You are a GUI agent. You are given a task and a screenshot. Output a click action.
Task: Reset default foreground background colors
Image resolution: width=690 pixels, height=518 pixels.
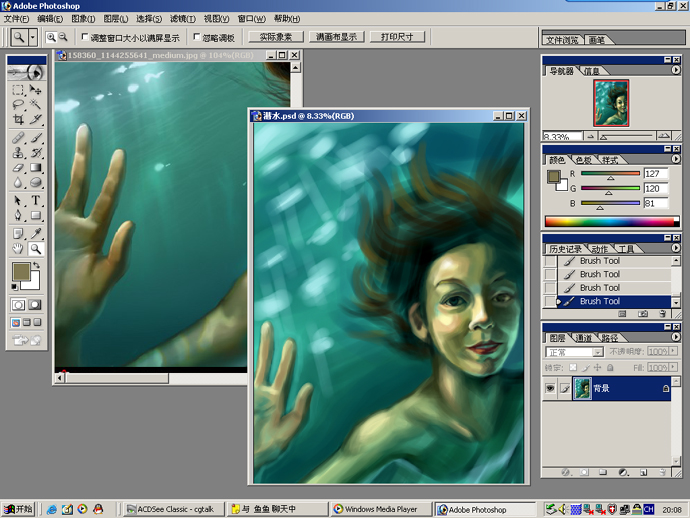pos(15,287)
